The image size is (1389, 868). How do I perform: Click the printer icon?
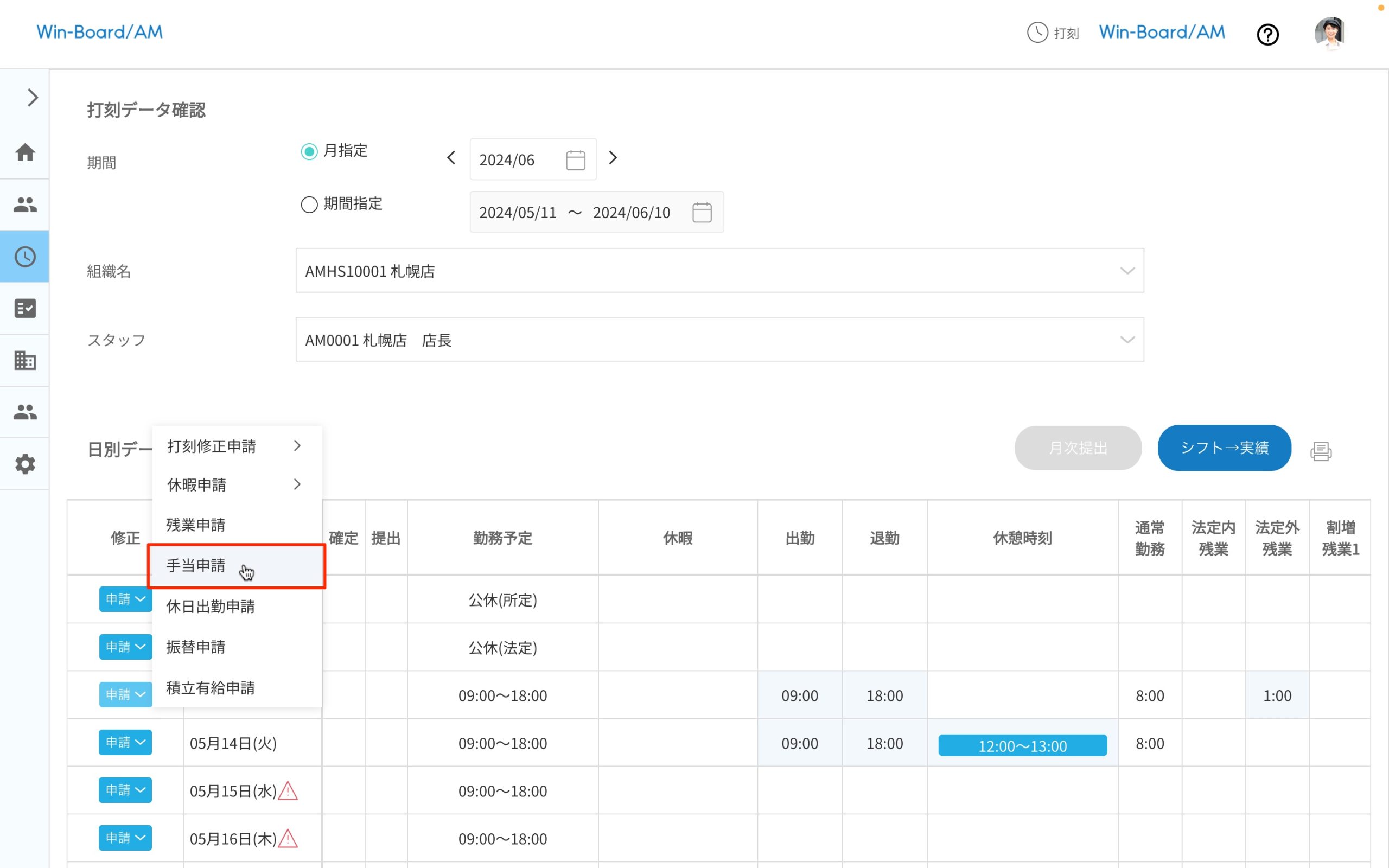click(1321, 451)
